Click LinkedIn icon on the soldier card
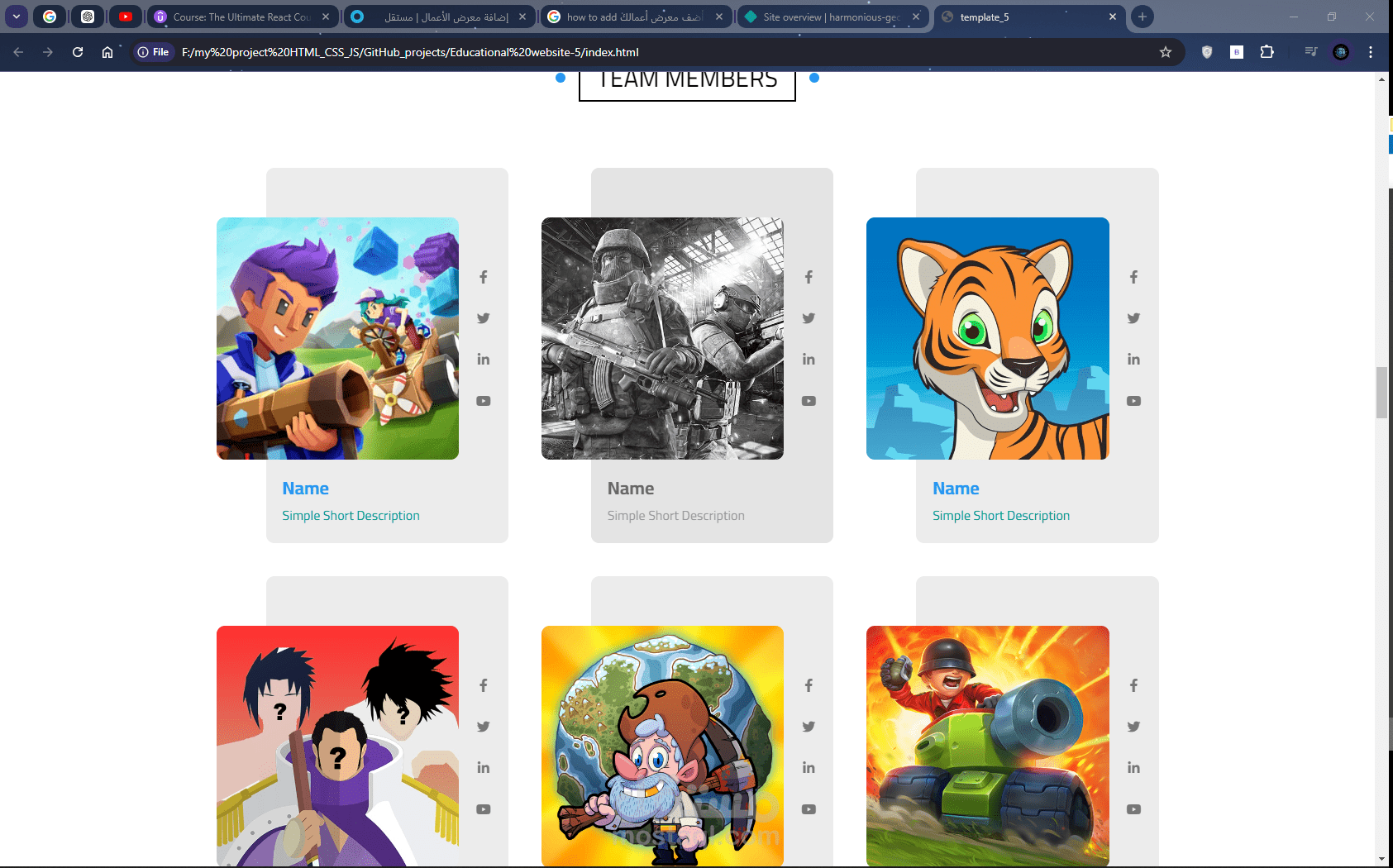1393x868 pixels. (809, 360)
